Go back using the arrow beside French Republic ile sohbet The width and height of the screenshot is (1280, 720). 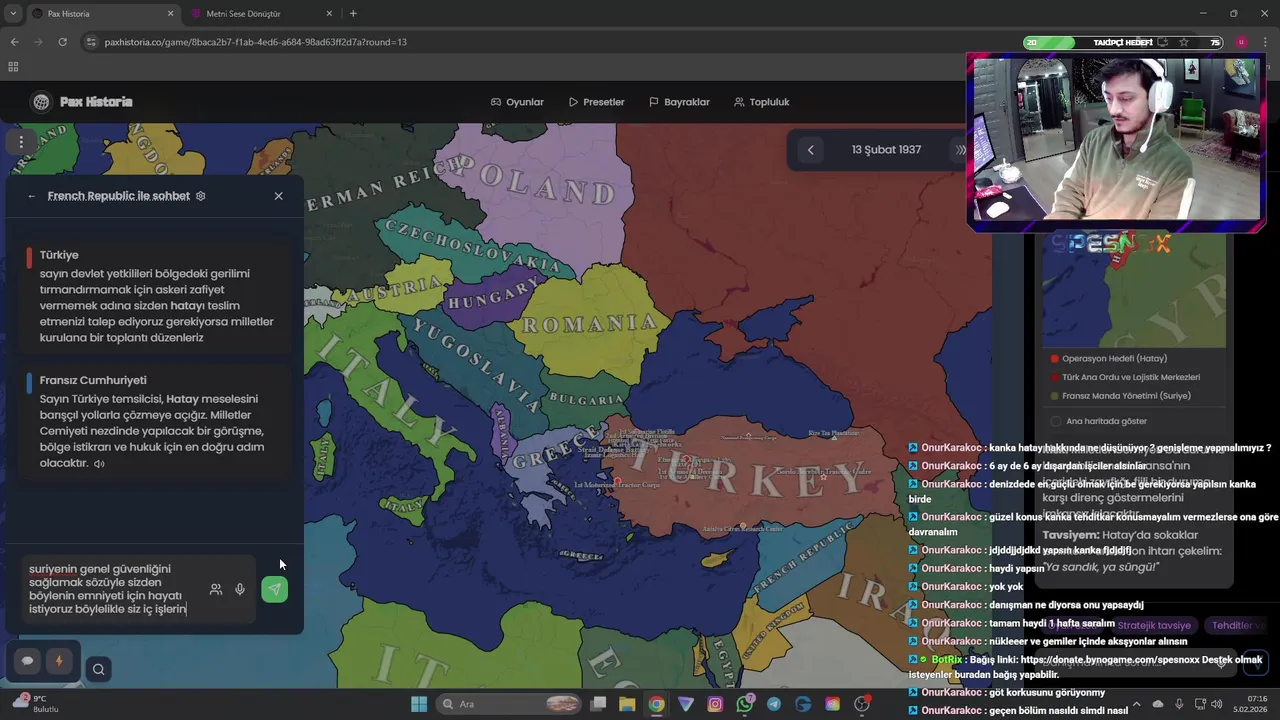click(x=31, y=196)
